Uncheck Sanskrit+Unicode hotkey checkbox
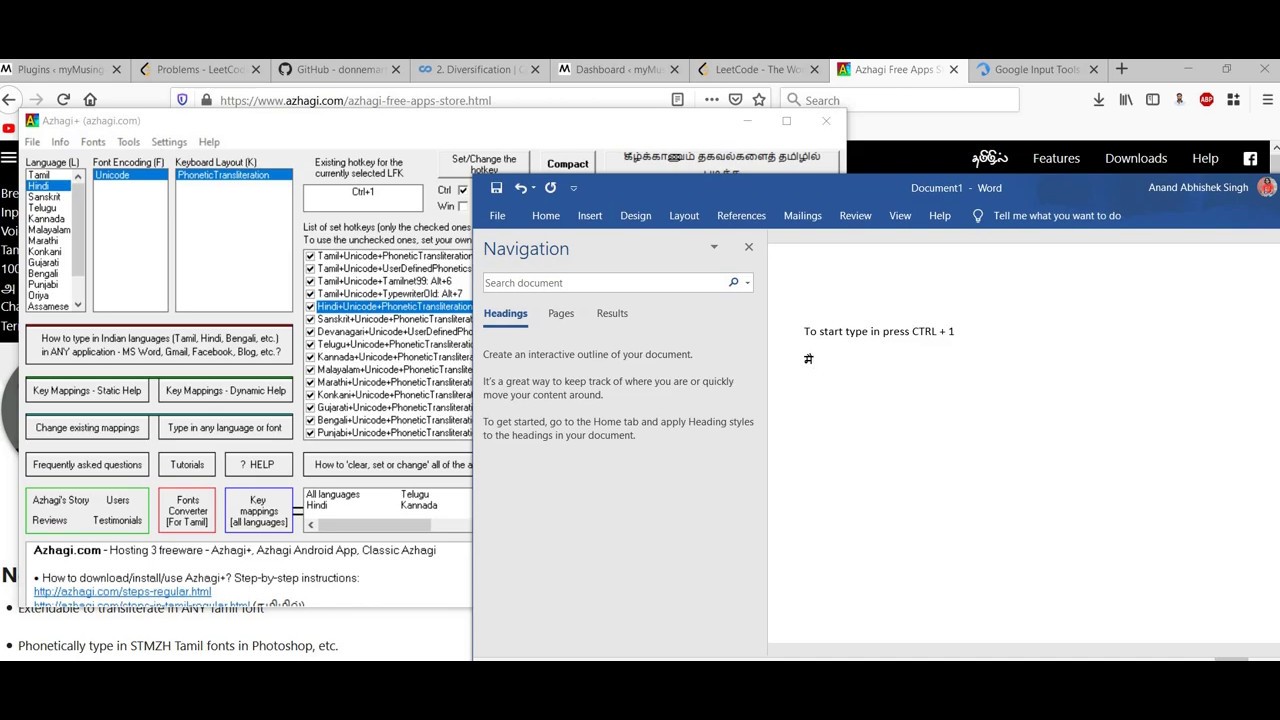This screenshot has height=720, width=1280. 310,319
